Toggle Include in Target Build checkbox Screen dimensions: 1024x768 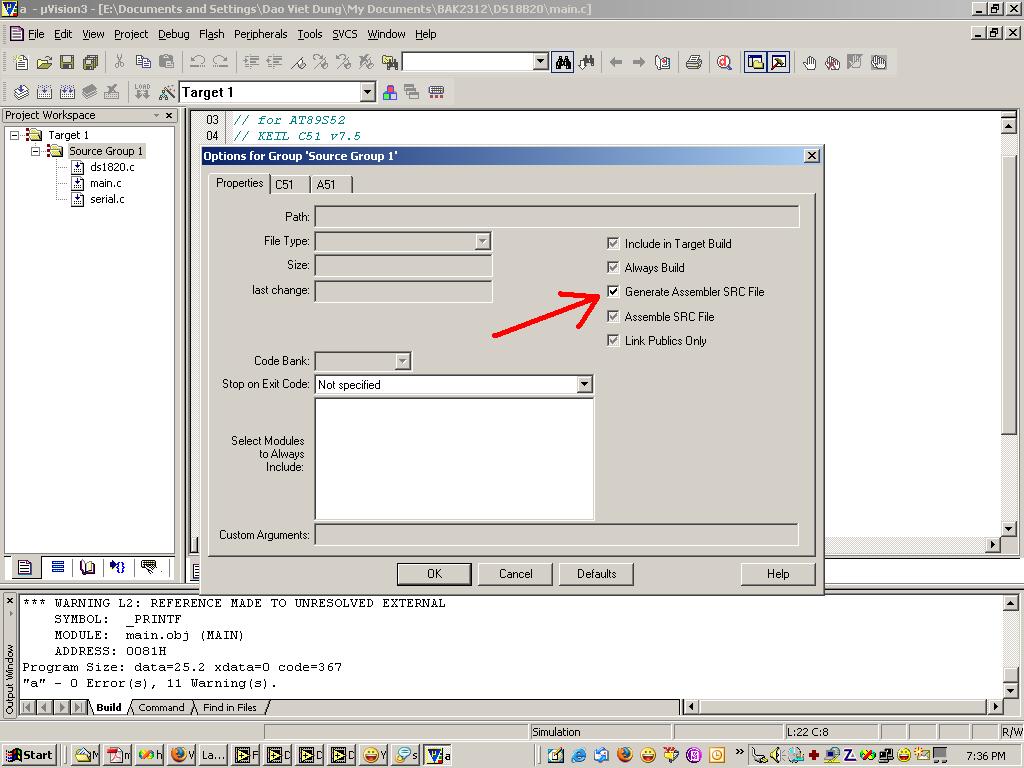[x=613, y=243]
